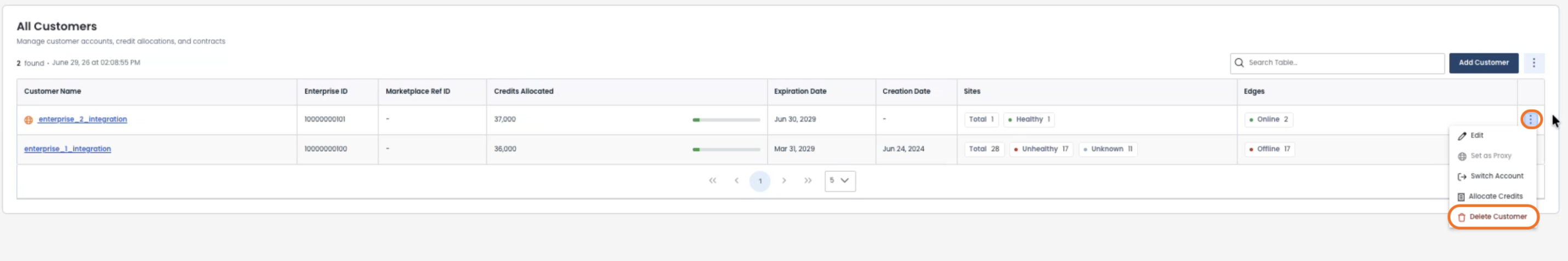Image resolution: width=1568 pixels, height=261 pixels.
Task: Click the Healthy 1 sites badge
Action: pyautogui.click(x=1029, y=119)
